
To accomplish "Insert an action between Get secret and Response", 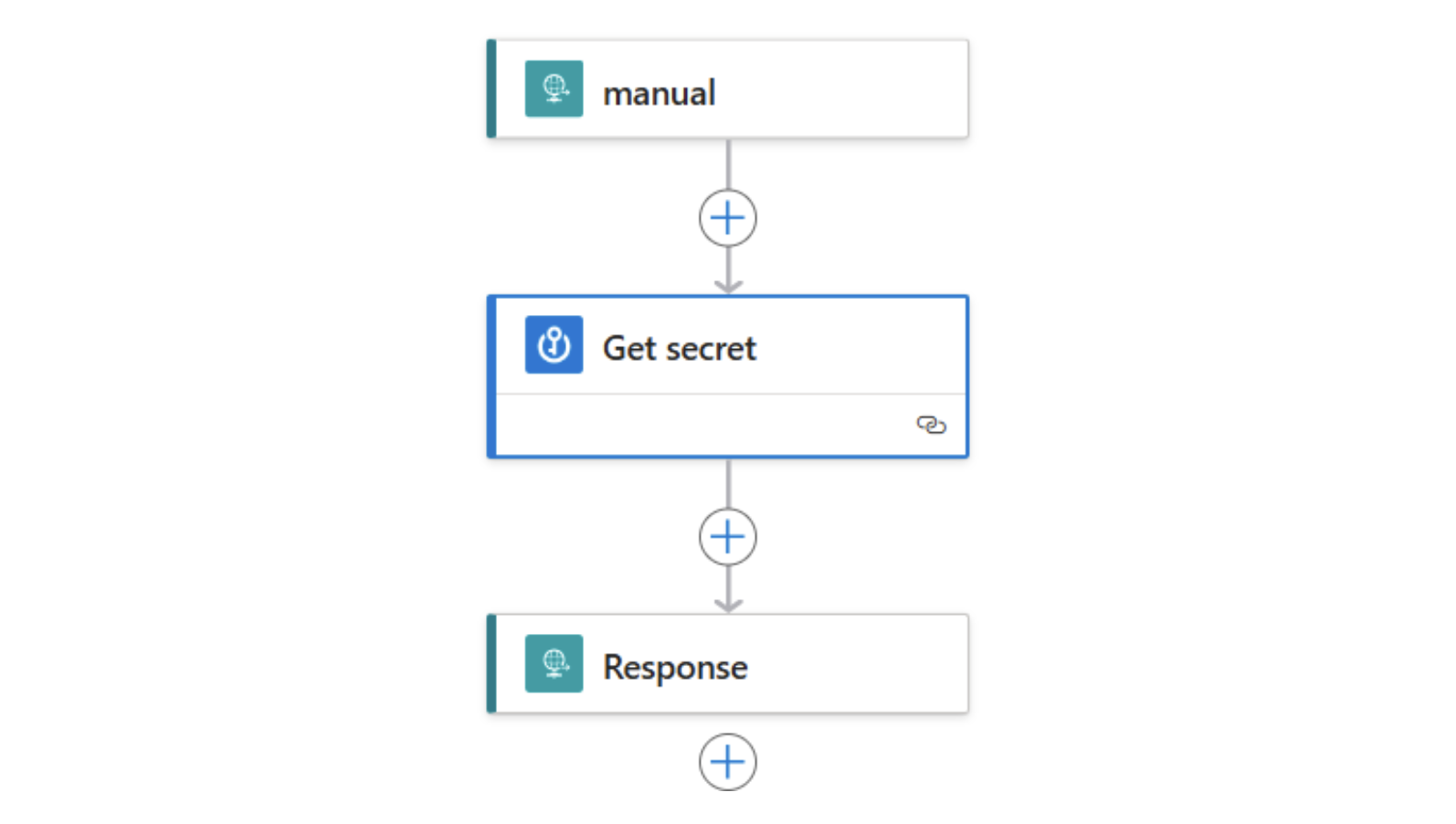I will 728,537.
